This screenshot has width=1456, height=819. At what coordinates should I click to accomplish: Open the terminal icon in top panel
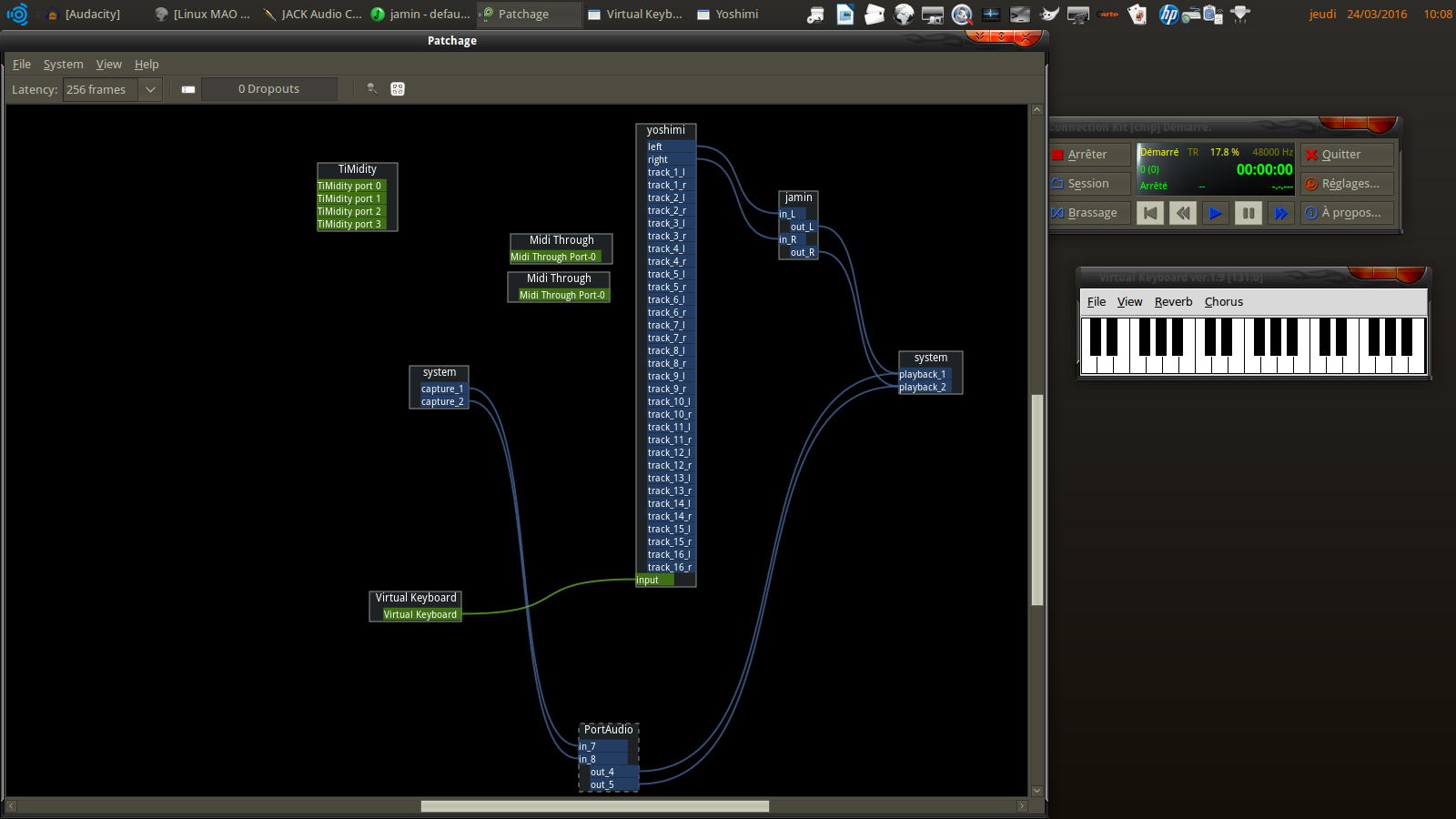coord(1020,15)
